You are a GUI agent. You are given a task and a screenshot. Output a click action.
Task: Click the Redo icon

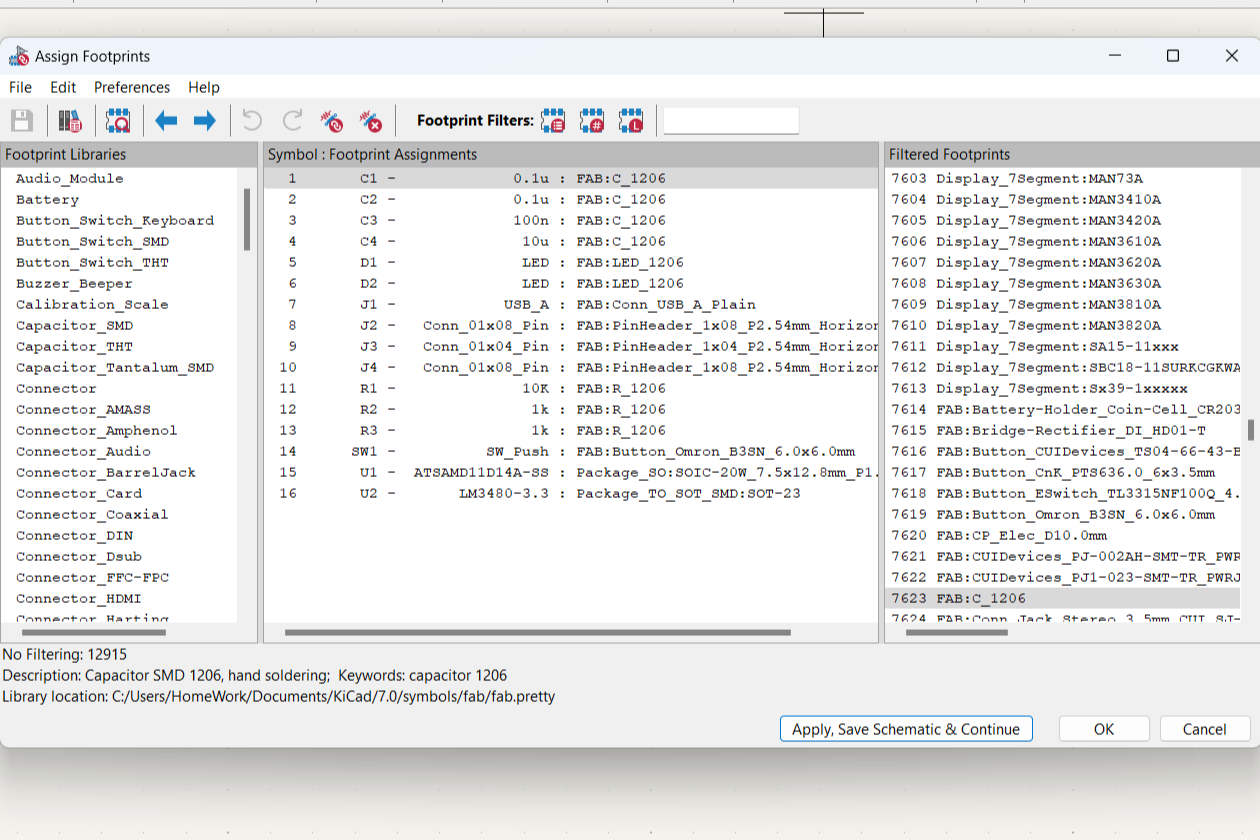pos(292,121)
